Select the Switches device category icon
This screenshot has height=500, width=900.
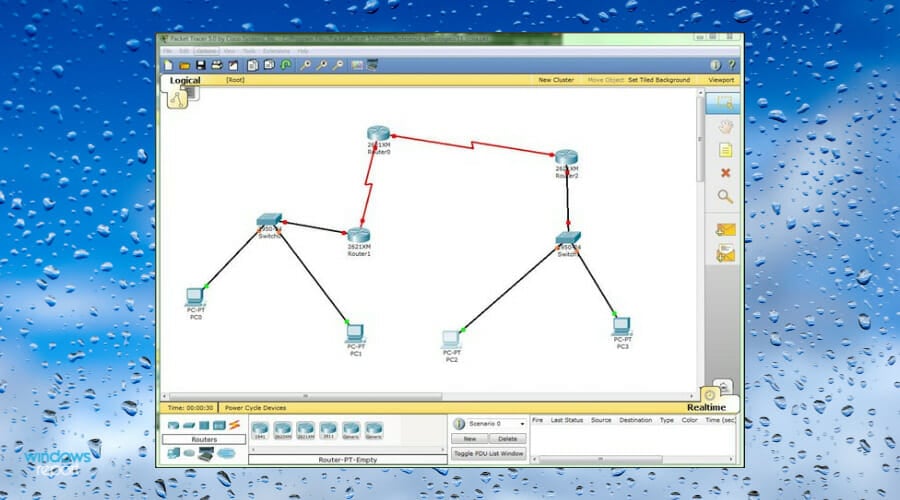(x=189, y=425)
